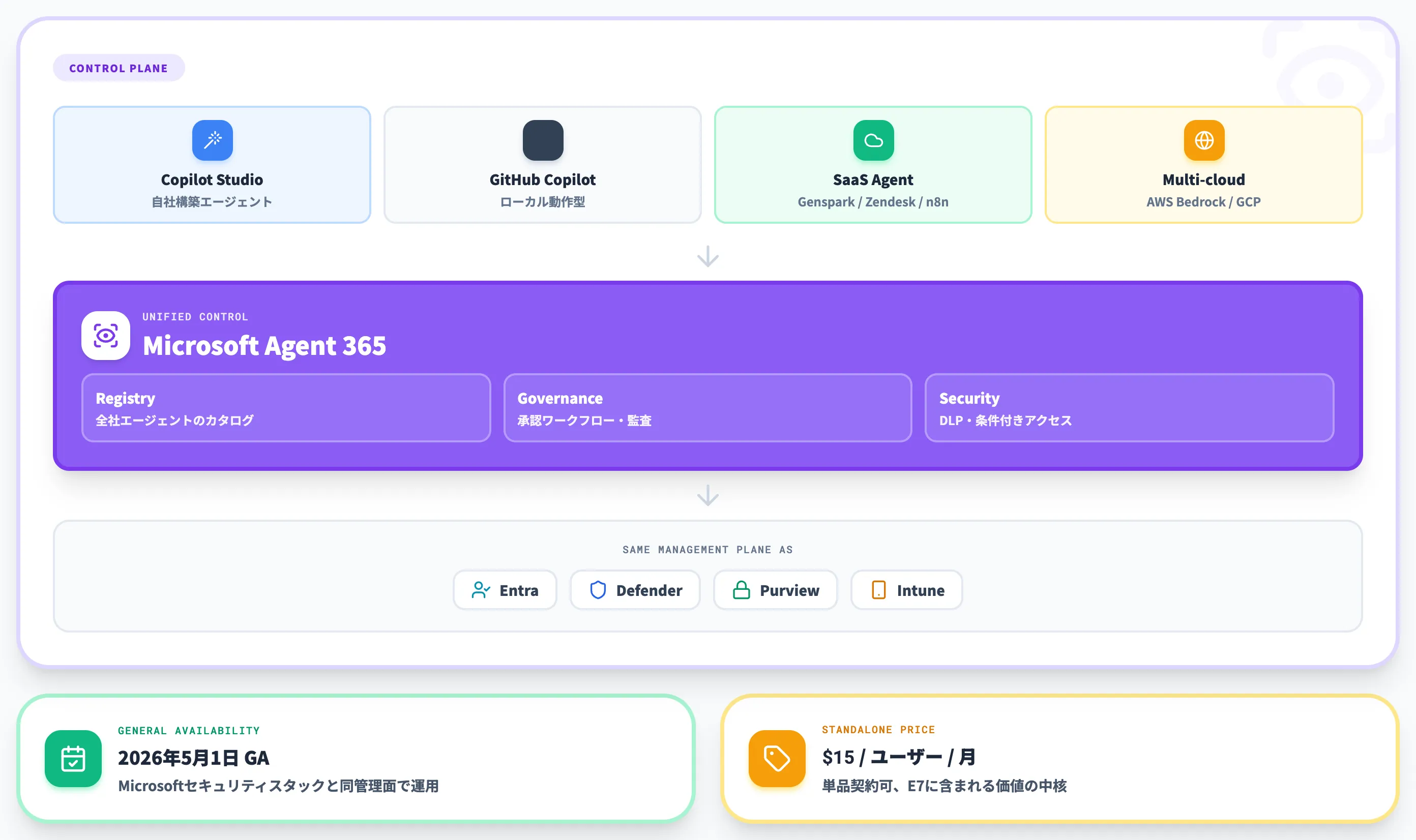Click the dark GitHub Copilot icon tile
This screenshot has height=840, width=1416.
point(543,140)
